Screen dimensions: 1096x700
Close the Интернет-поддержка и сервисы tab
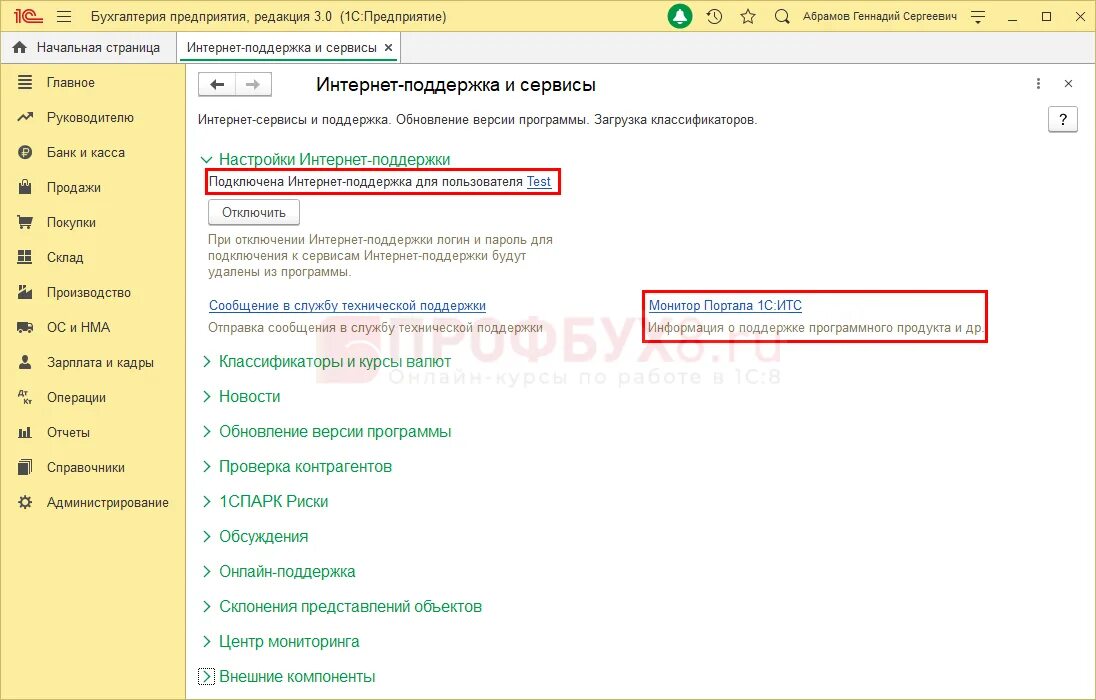click(x=388, y=48)
